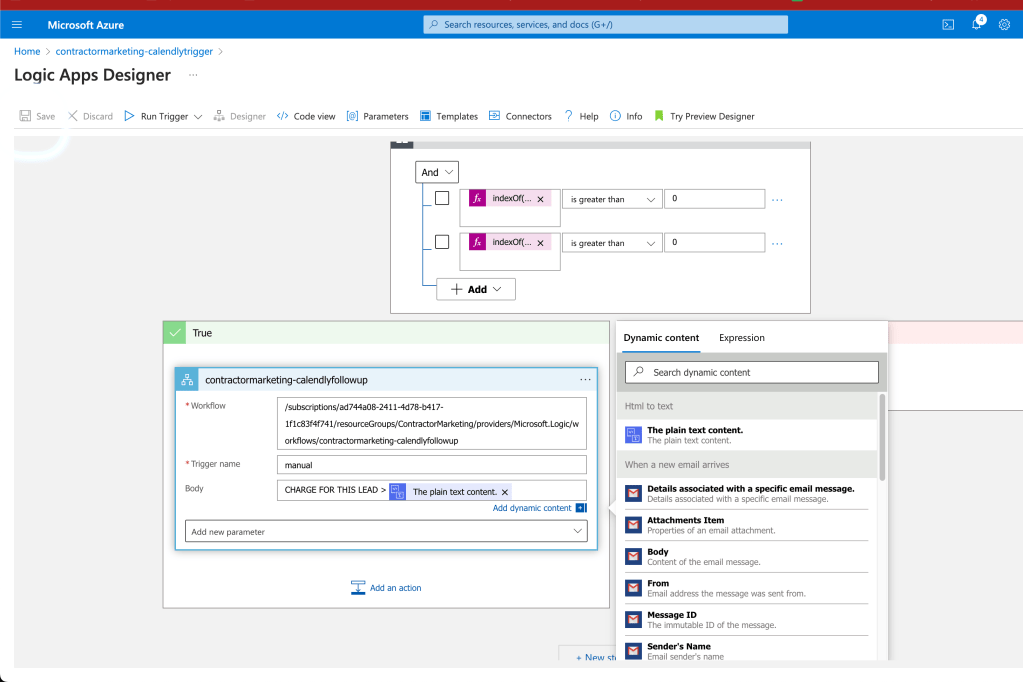Viewport: 1023px width, 682px height.
Task: Click the Add dynamic content link
Action: (x=532, y=508)
